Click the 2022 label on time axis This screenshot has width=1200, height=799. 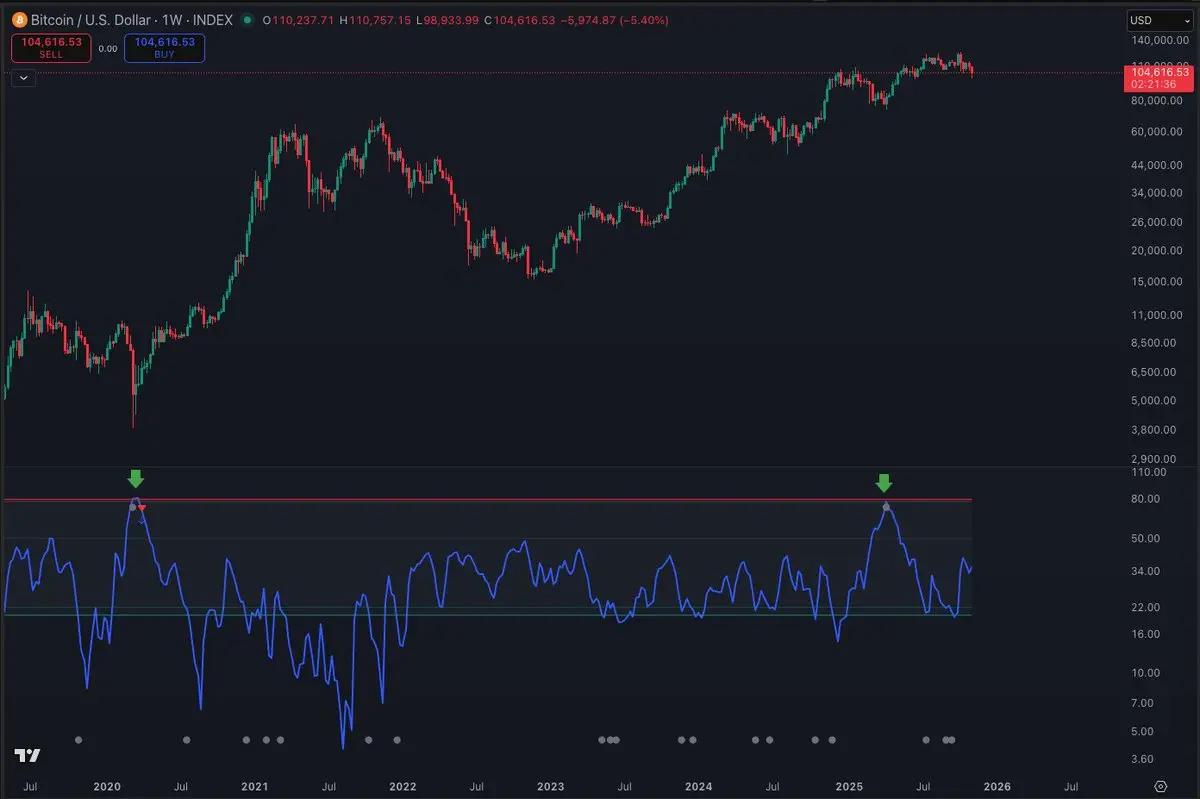point(402,787)
